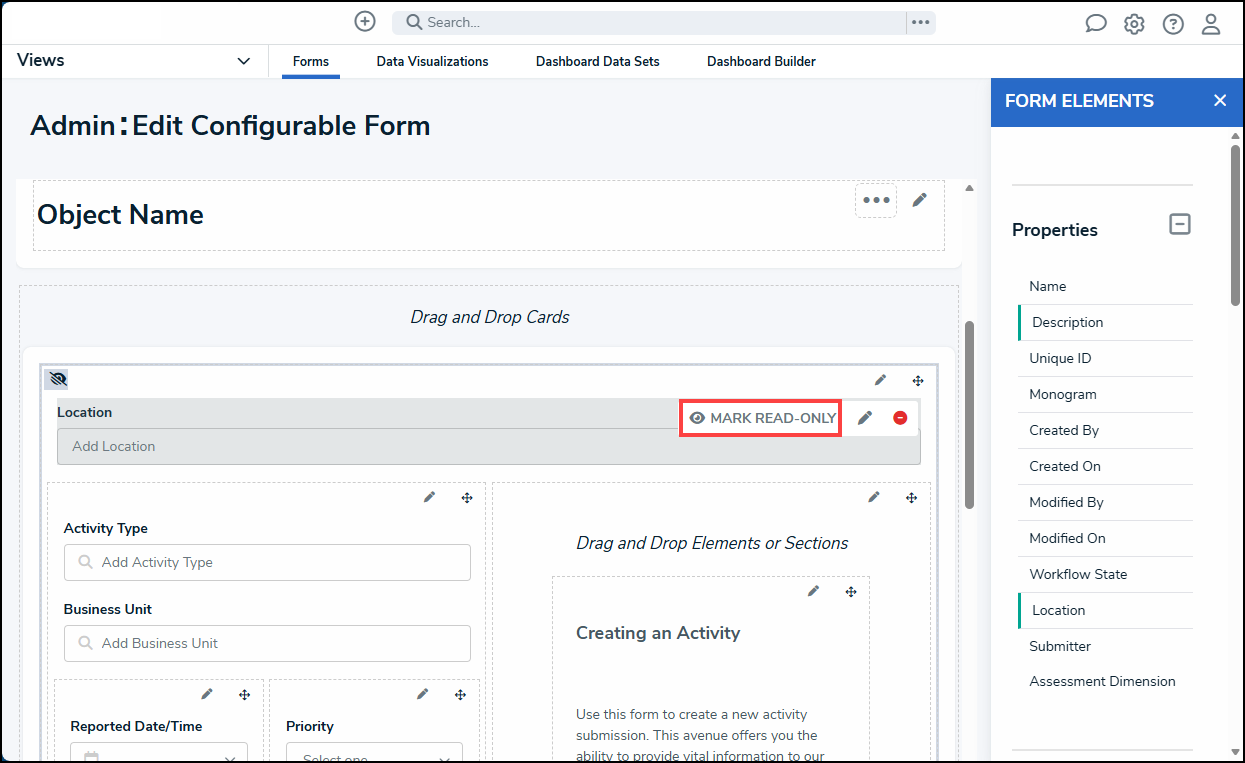
Task: Close the Form Elements panel
Action: coord(1219,101)
